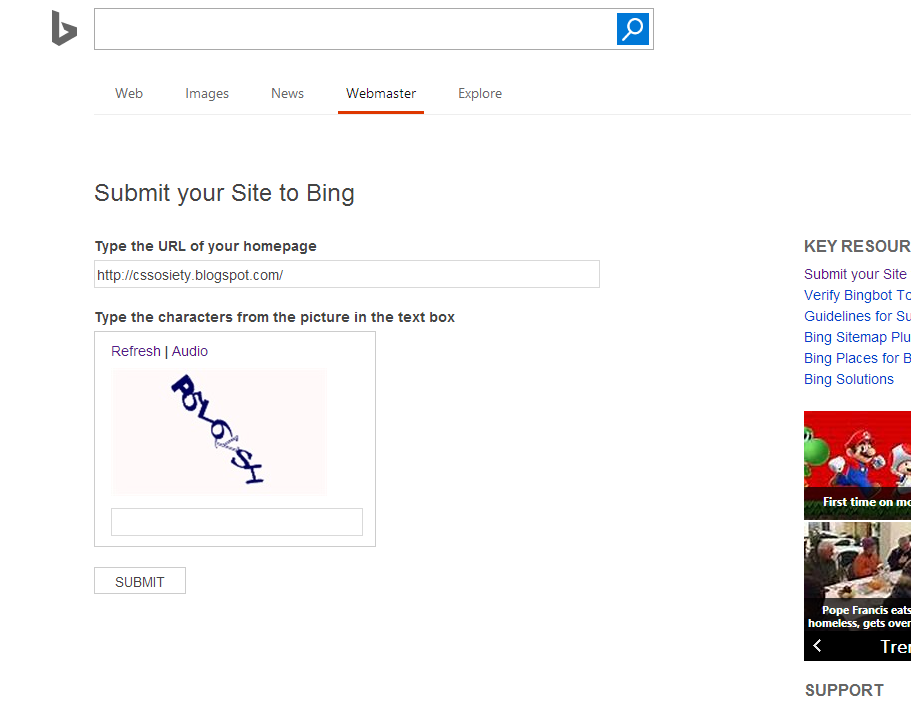Click the captcha image
This screenshot has height=702, width=911.
[x=219, y=432]
